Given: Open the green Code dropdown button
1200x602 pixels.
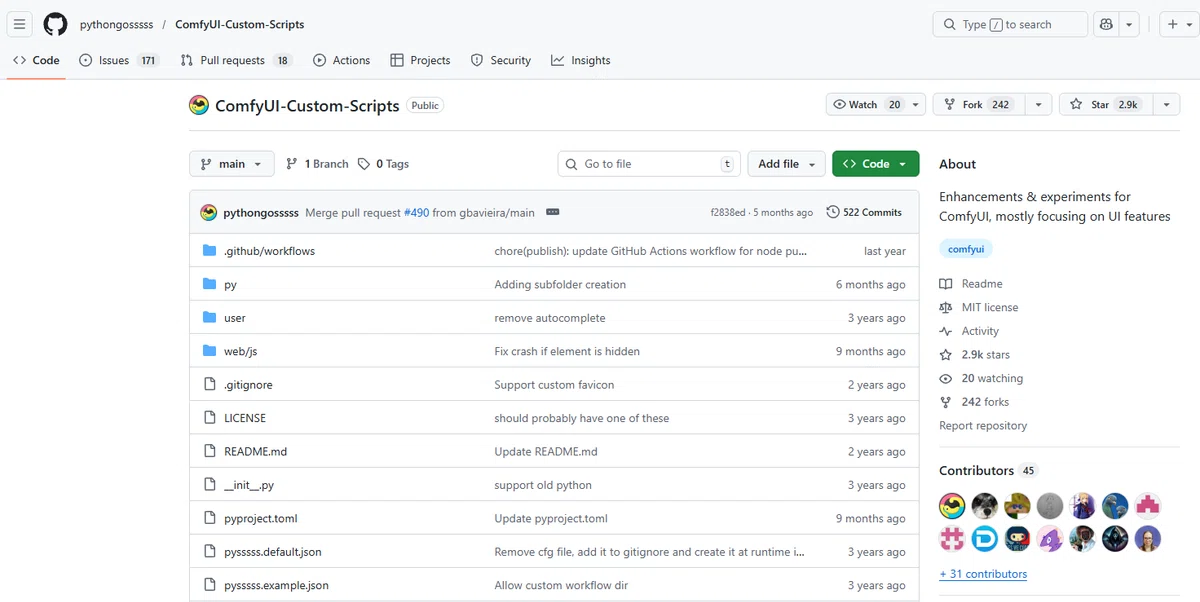Looking at the screenshot, I should coord(875,164).
